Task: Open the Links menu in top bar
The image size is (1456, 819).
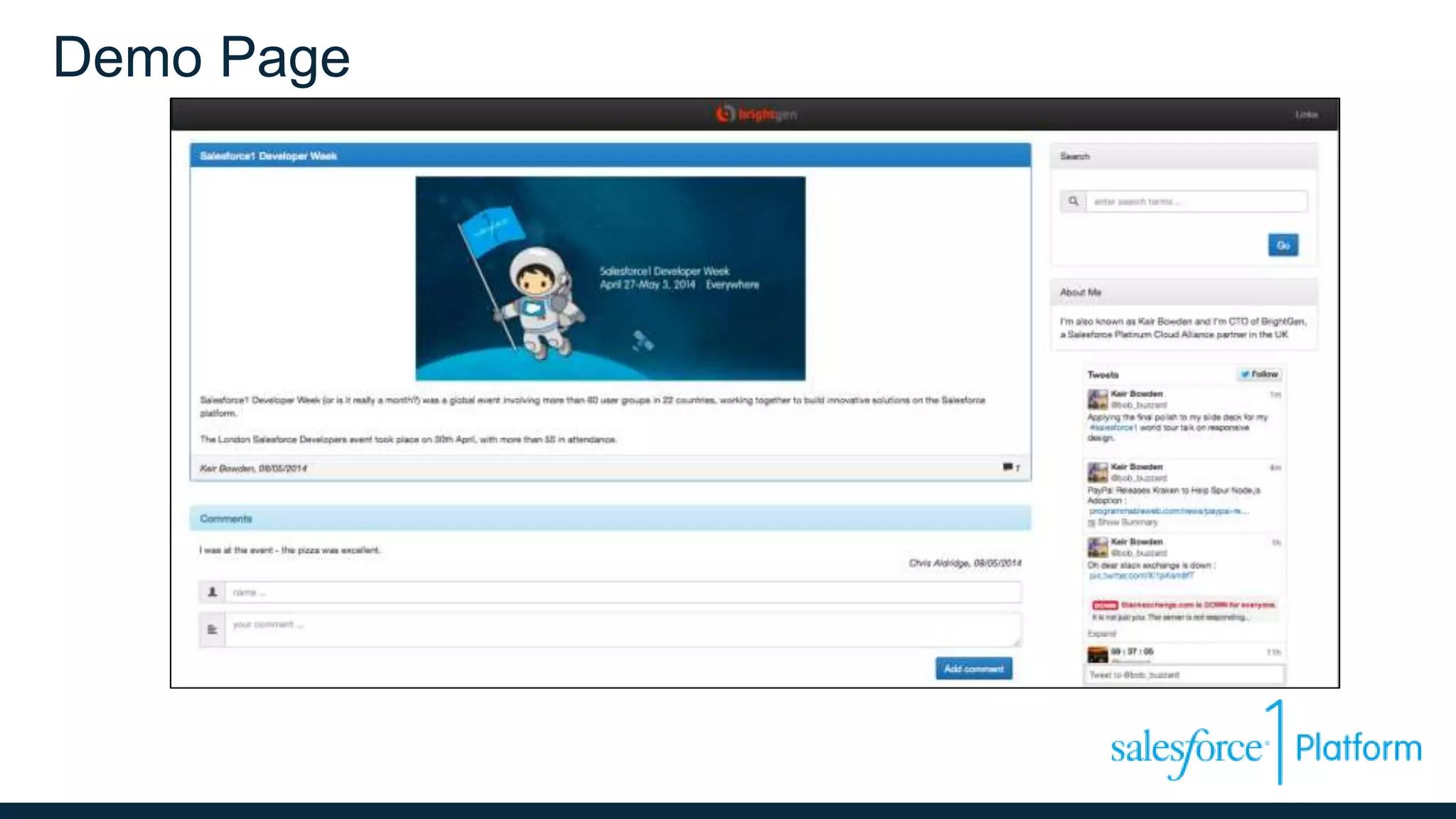Action: tap(1306, 114)
